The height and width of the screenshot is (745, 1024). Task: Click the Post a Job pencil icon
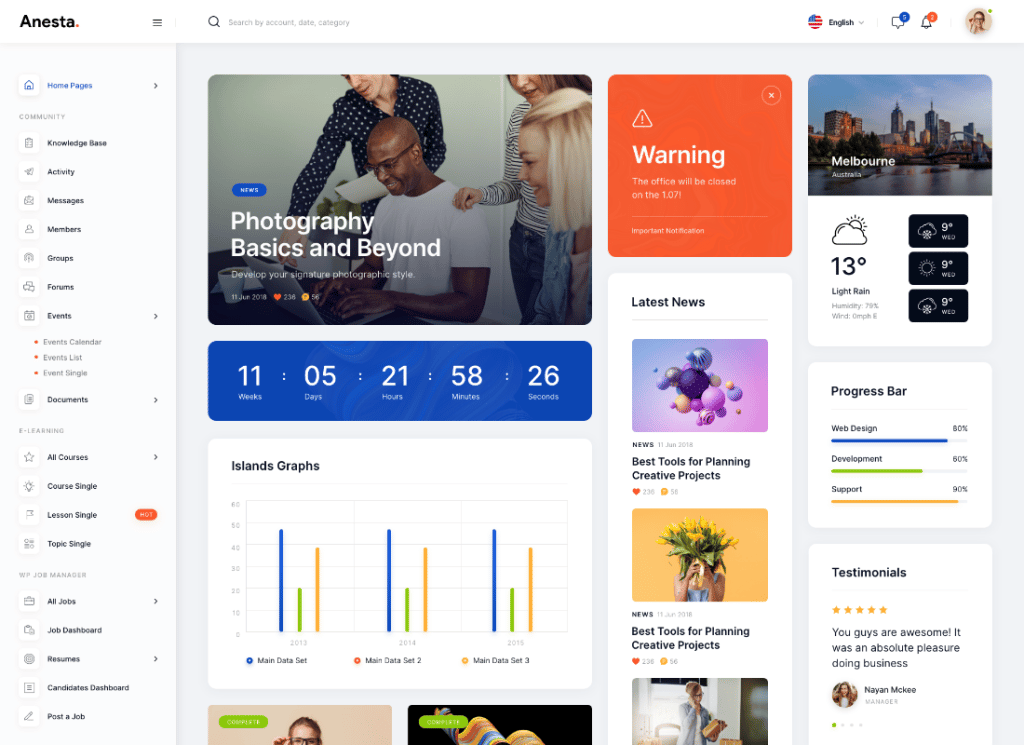pos(29,716)
